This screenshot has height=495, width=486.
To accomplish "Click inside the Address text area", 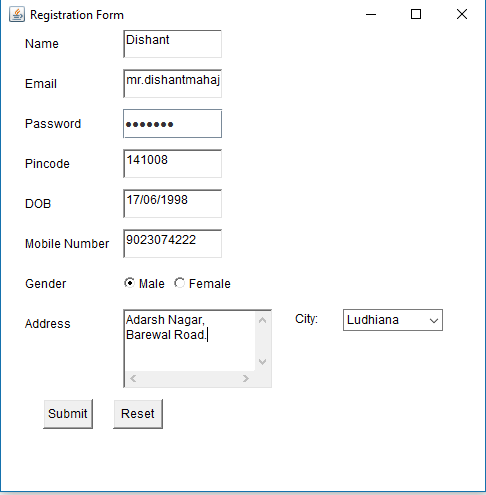I will pyautogui.click(x=190, y=341).
